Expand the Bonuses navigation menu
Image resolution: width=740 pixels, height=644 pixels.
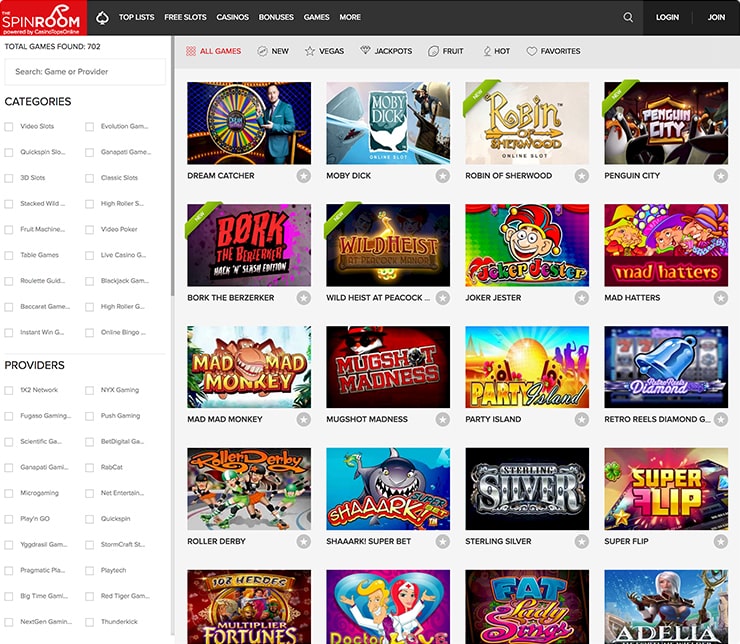coord(276,17)
